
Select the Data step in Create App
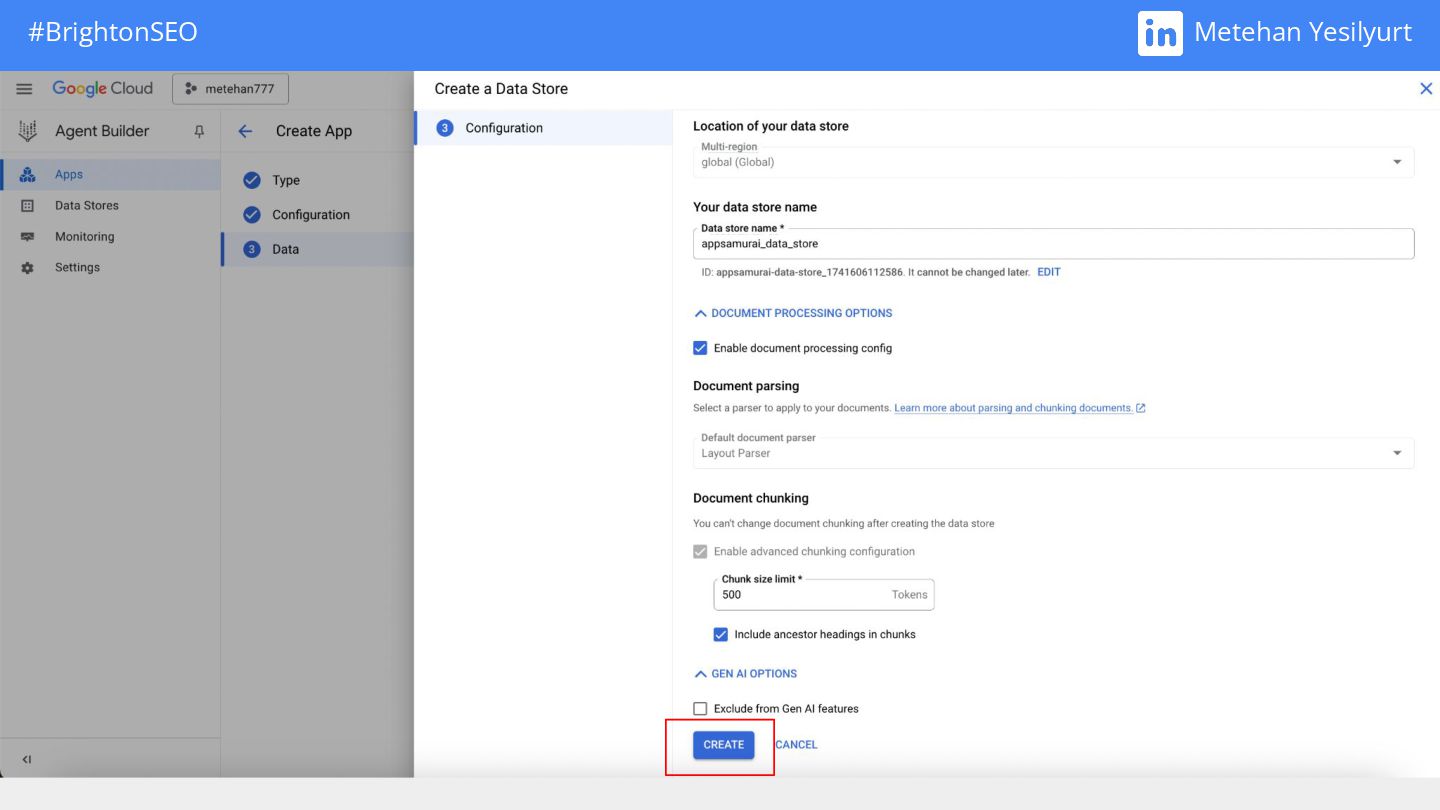[x=317, y=249]
